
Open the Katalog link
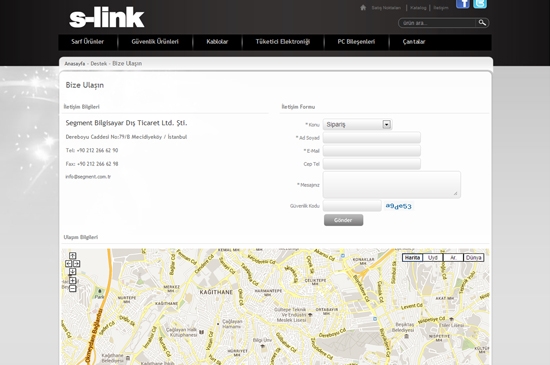click(x=418, y=8)
